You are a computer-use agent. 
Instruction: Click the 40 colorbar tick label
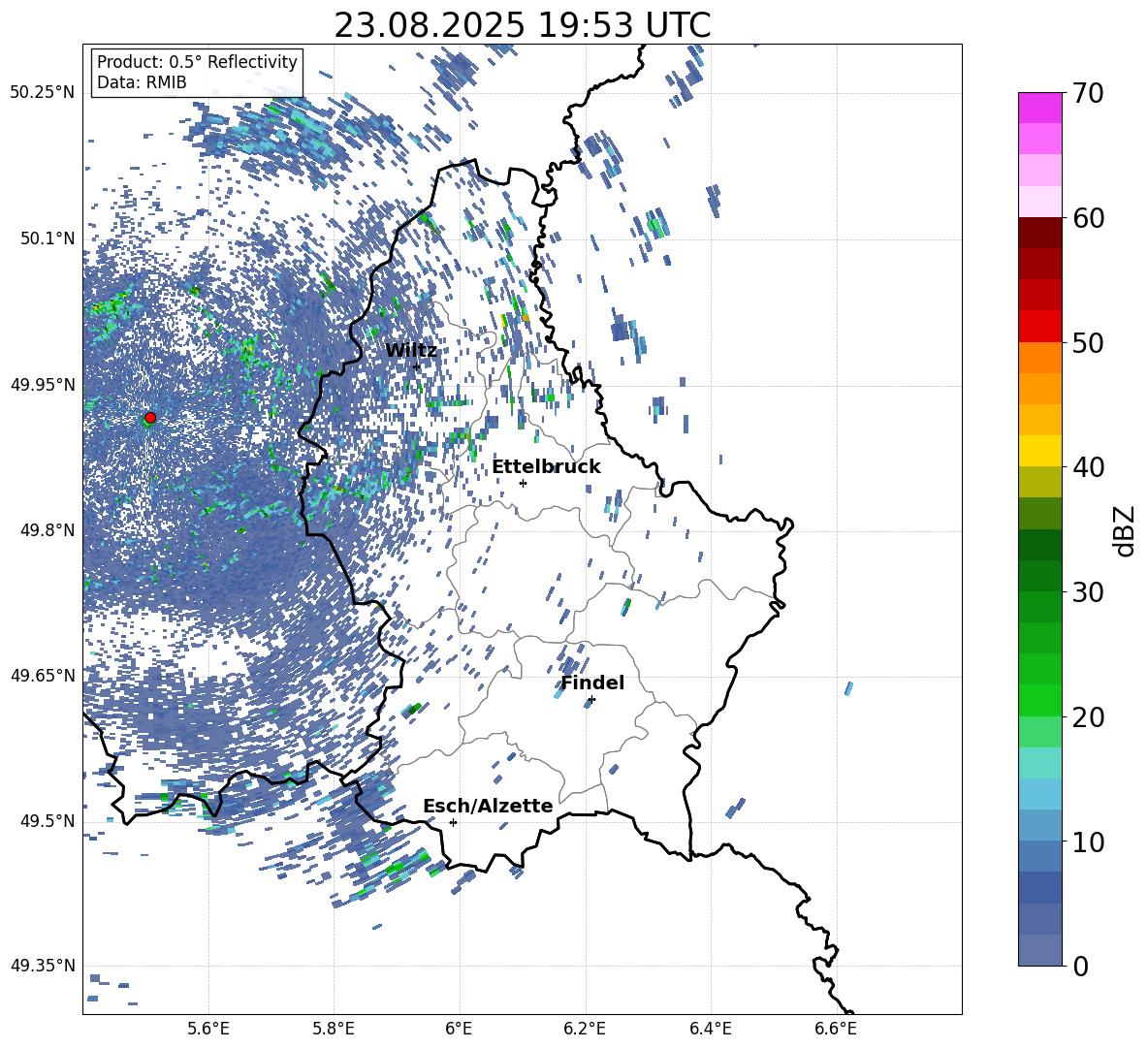tap(1089, 467)
